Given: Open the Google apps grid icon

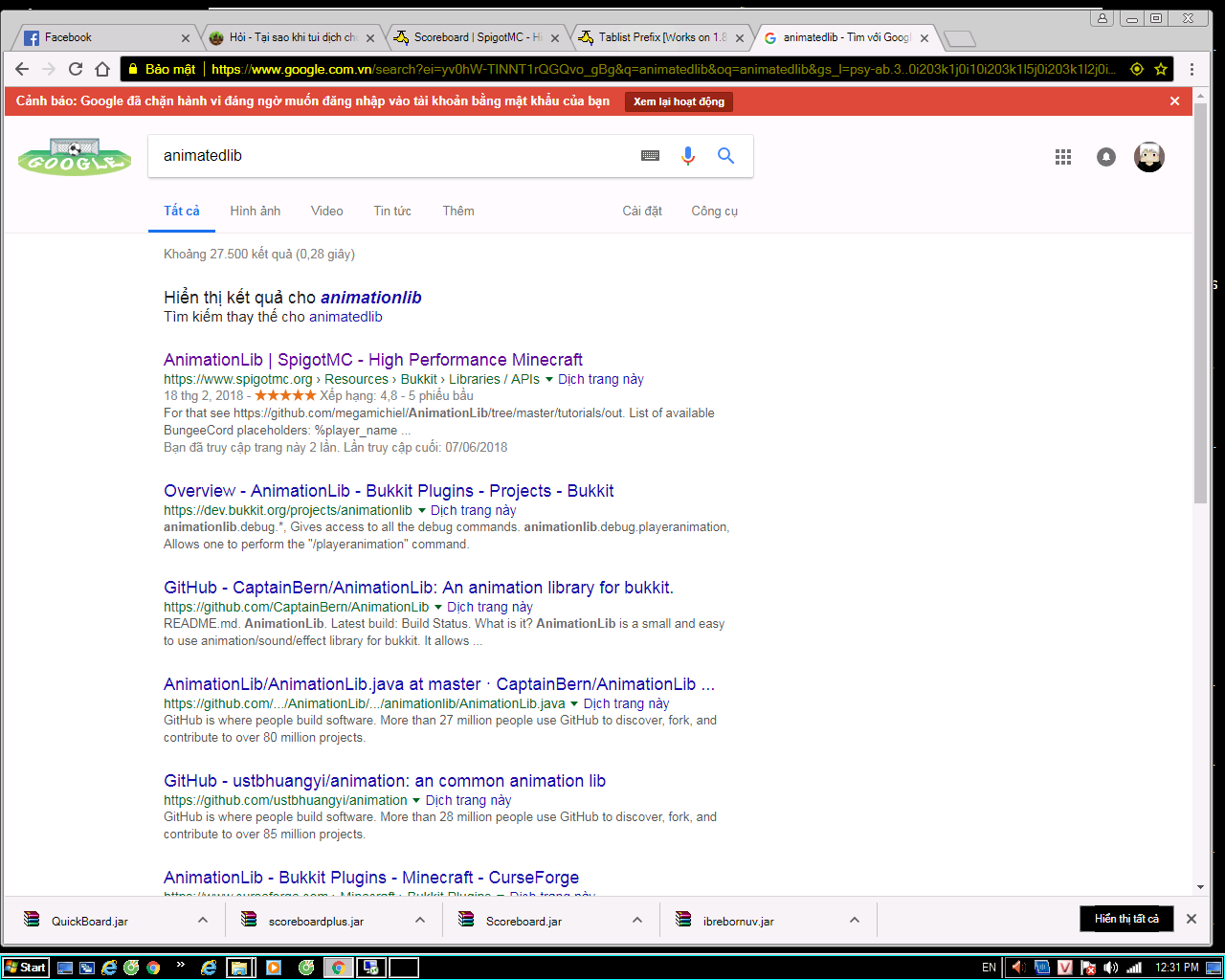Looking at the screenshot, I should click(x=1062, y=157).
